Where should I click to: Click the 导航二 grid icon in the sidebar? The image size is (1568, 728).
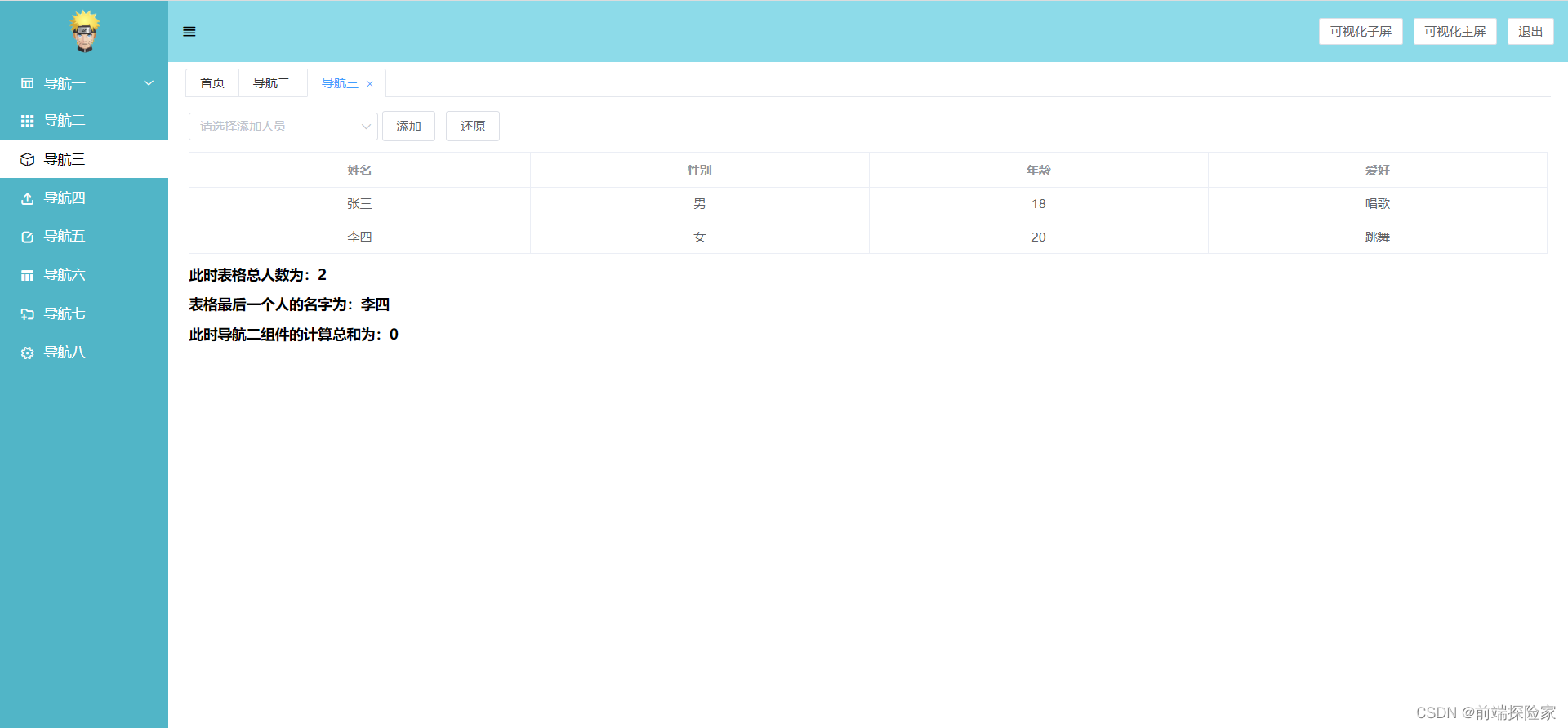click(x=27, y=121)
